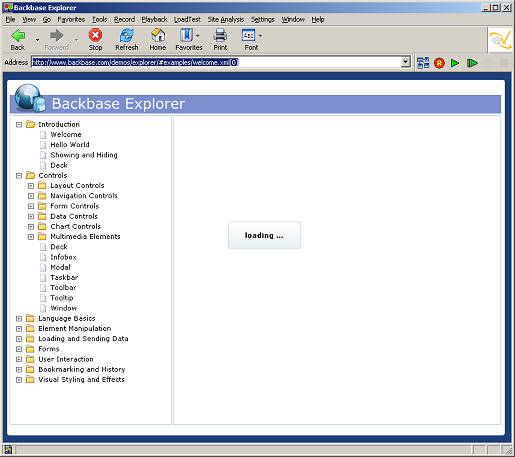Collapse the Introduction tree node
Screen dimensions: 515x457
pyautogui.click(x=19, y=125)
